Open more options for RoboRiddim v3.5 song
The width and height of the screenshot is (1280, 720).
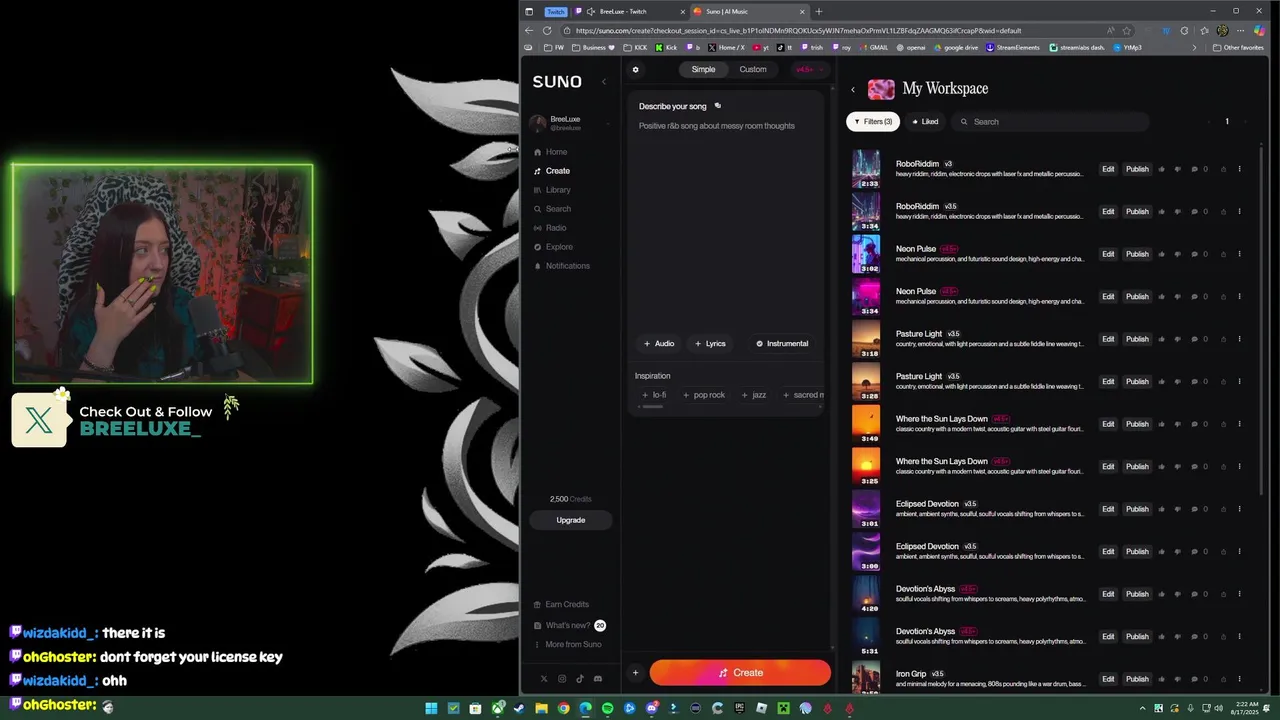click(1239, 212)
